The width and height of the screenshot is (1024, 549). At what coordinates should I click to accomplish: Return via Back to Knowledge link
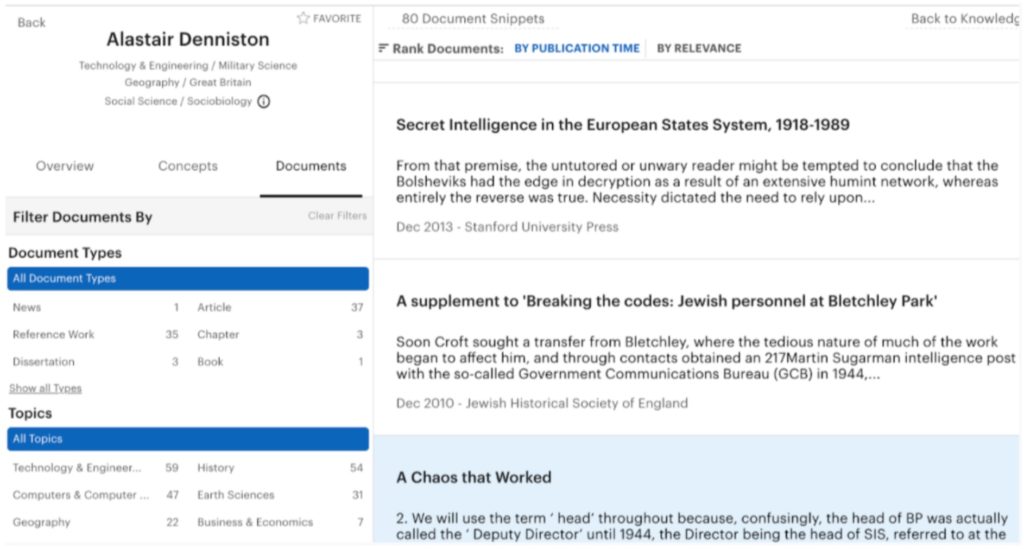(964, 19)
